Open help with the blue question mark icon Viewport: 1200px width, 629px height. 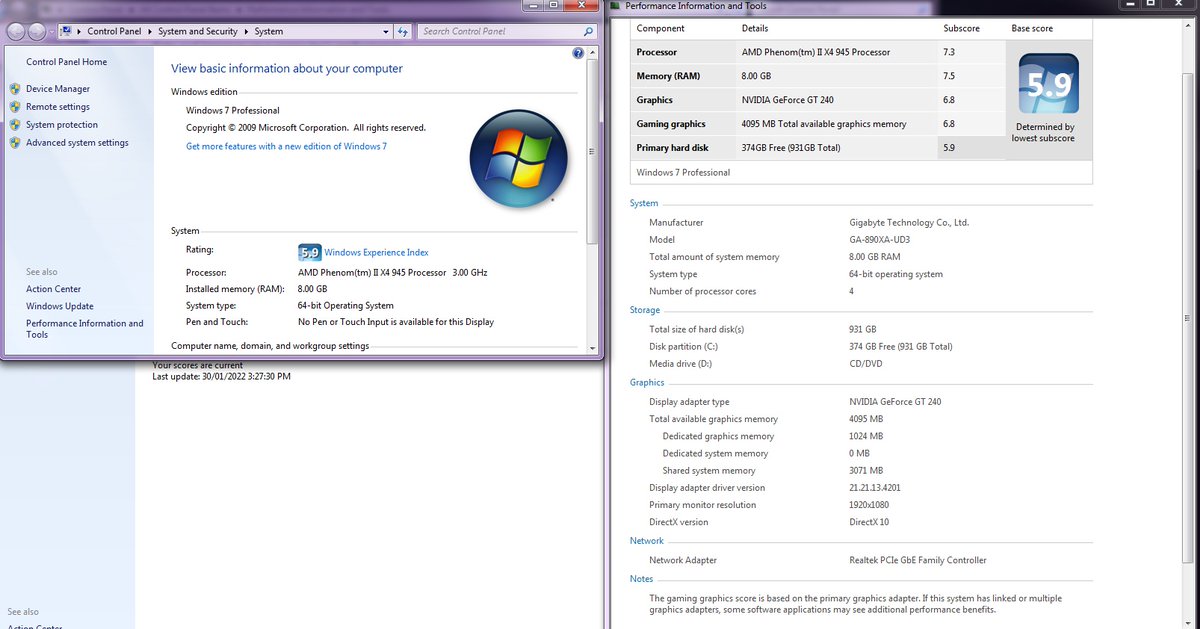click(578, 53)
